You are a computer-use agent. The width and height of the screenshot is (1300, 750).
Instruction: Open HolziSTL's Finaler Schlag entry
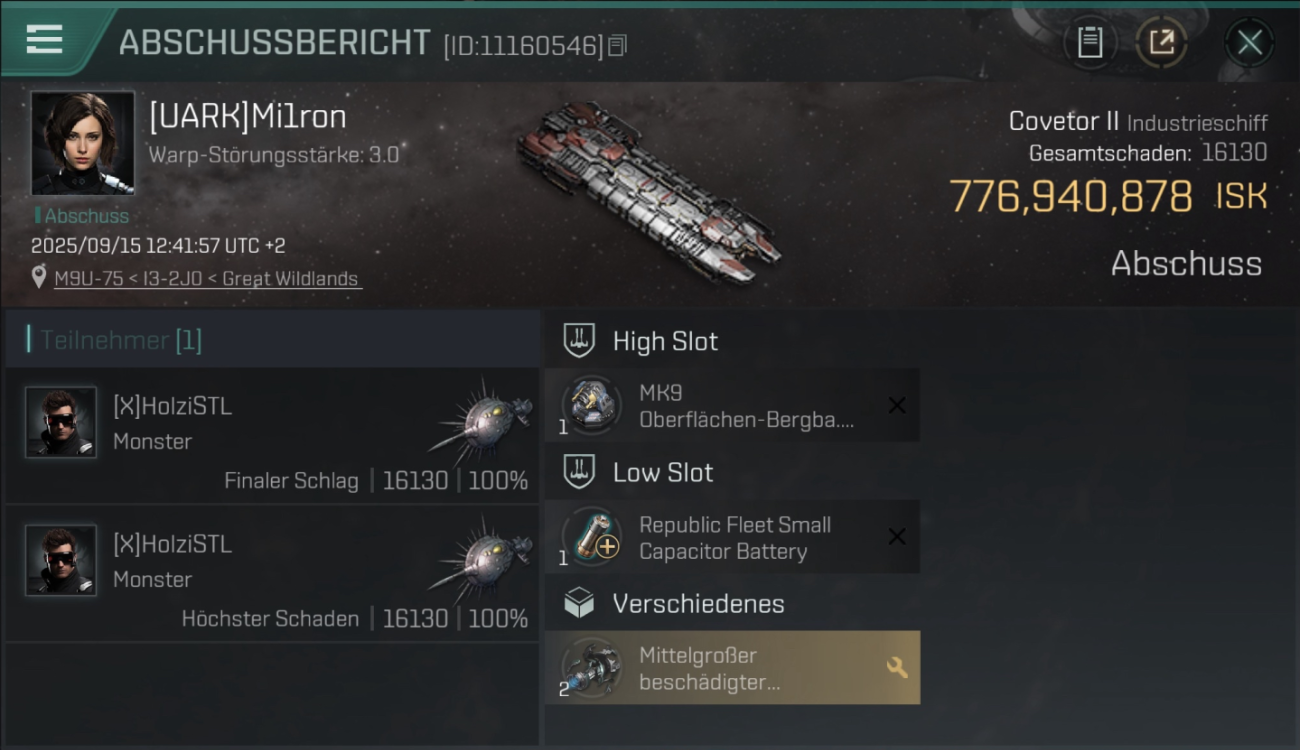click(272, 435)
